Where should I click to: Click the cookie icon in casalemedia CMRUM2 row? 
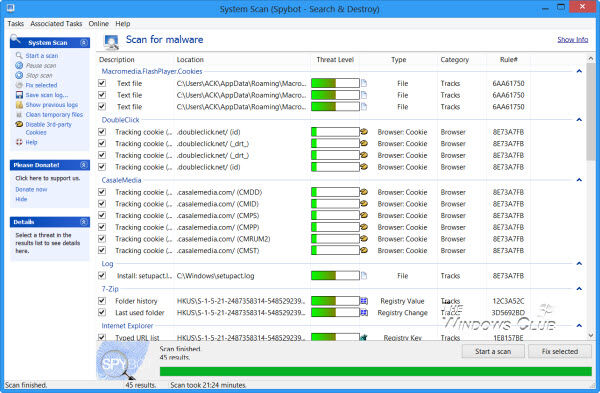pyautogui.click(x=364, y=239)
